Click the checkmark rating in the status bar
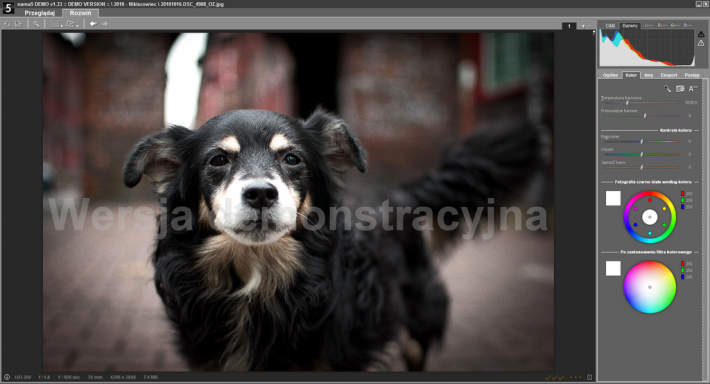 [x=555, y=377]
